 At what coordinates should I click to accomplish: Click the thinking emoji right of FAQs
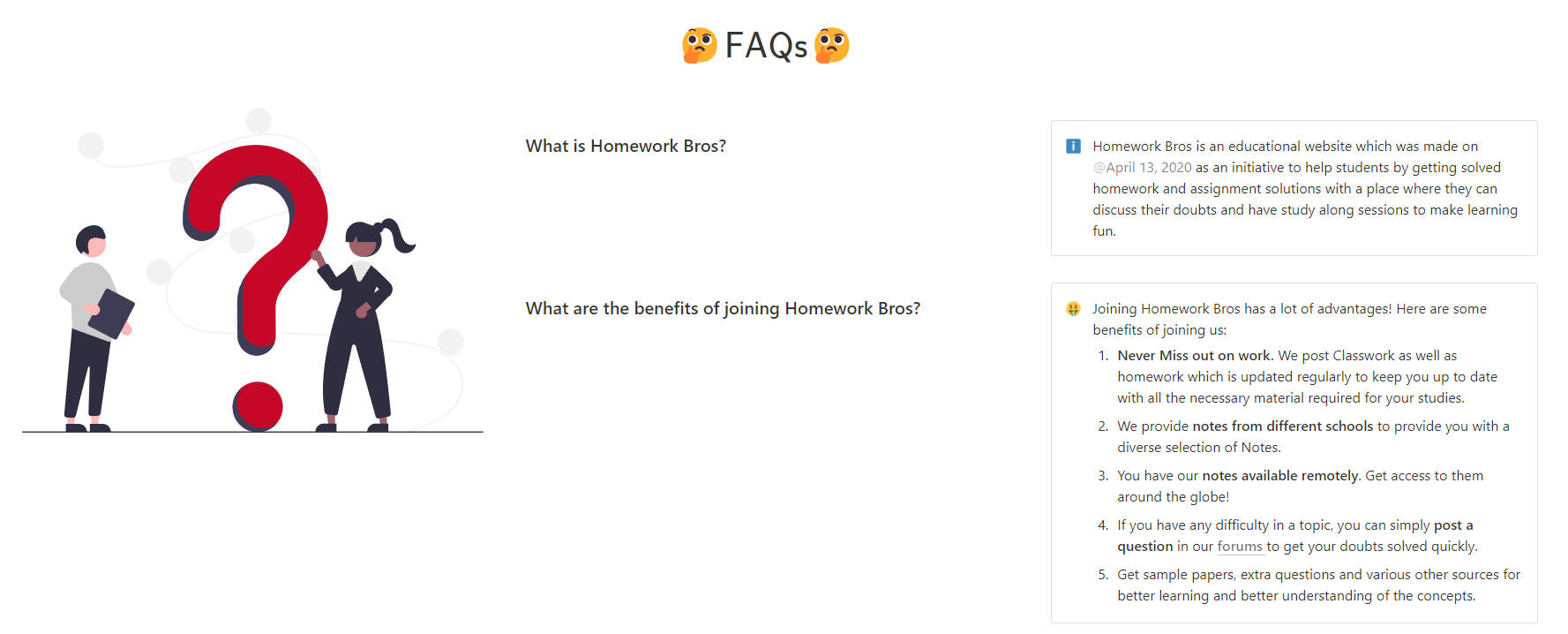[832, 45]
